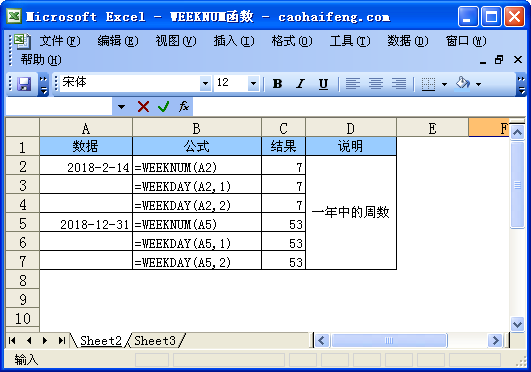Click the Fill Color paint bucket

(463, 83)
